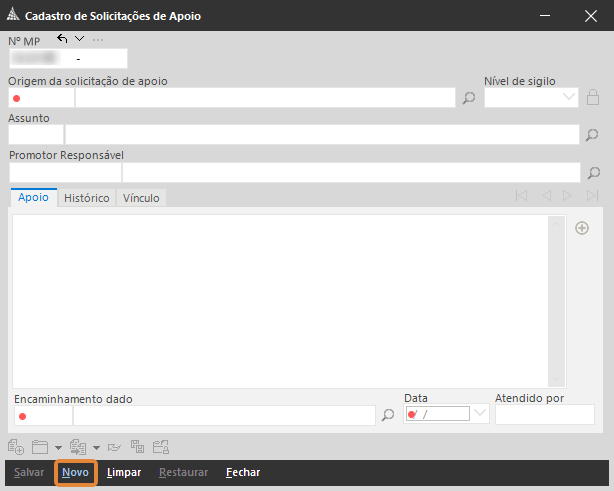This screenshot has width=614, height=491.
Task: Expand the Data date picker dropdown
Action: coord(479,414)
